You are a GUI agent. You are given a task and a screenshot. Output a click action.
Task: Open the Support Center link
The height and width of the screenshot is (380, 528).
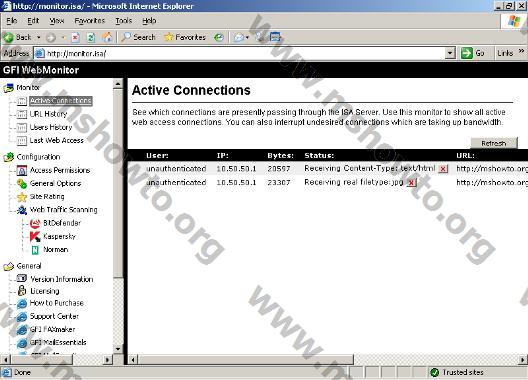(54, 316)
